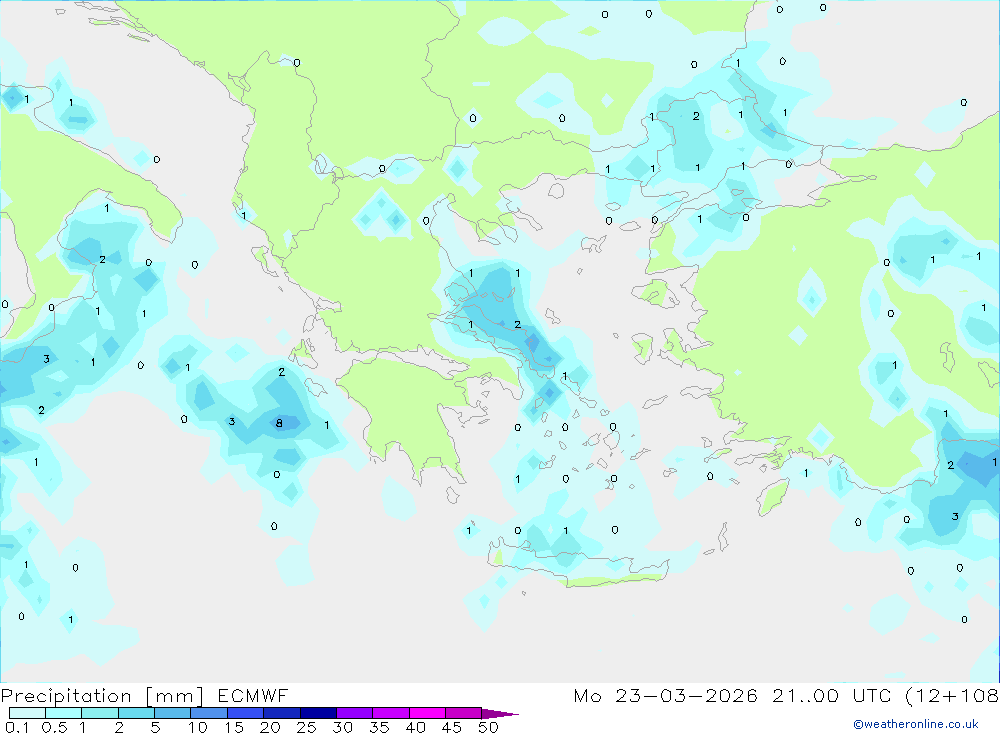Select the legend label '0.1'

[x=17, y=727]
